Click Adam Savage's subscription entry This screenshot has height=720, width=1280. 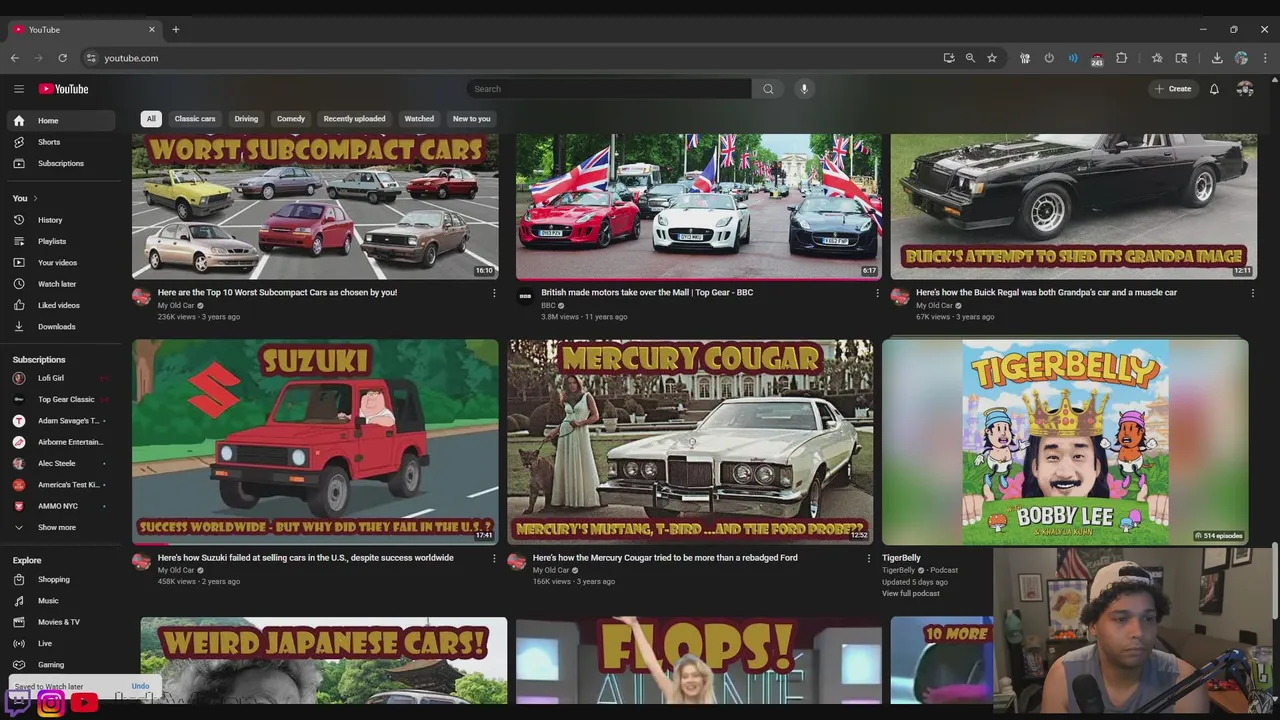[62, 421]
